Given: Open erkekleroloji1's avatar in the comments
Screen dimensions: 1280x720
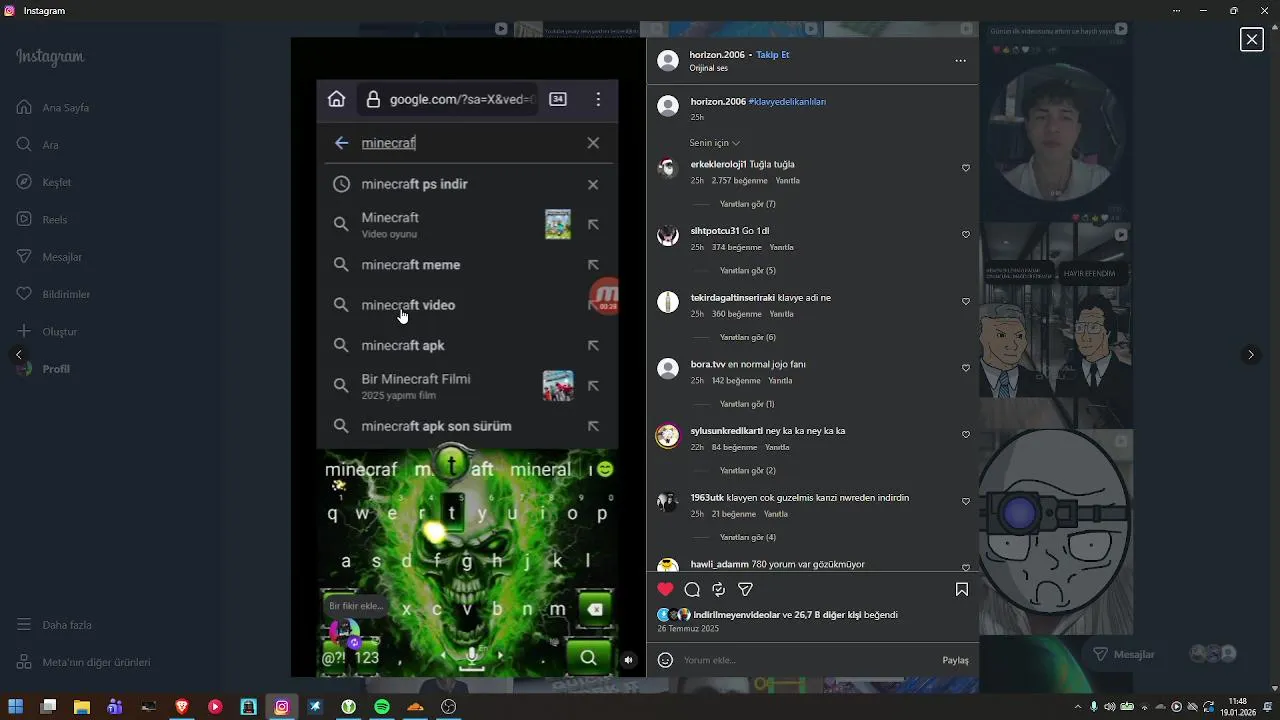Looking at the screenshot, I should pyautogui.click(x=668, y=168).
